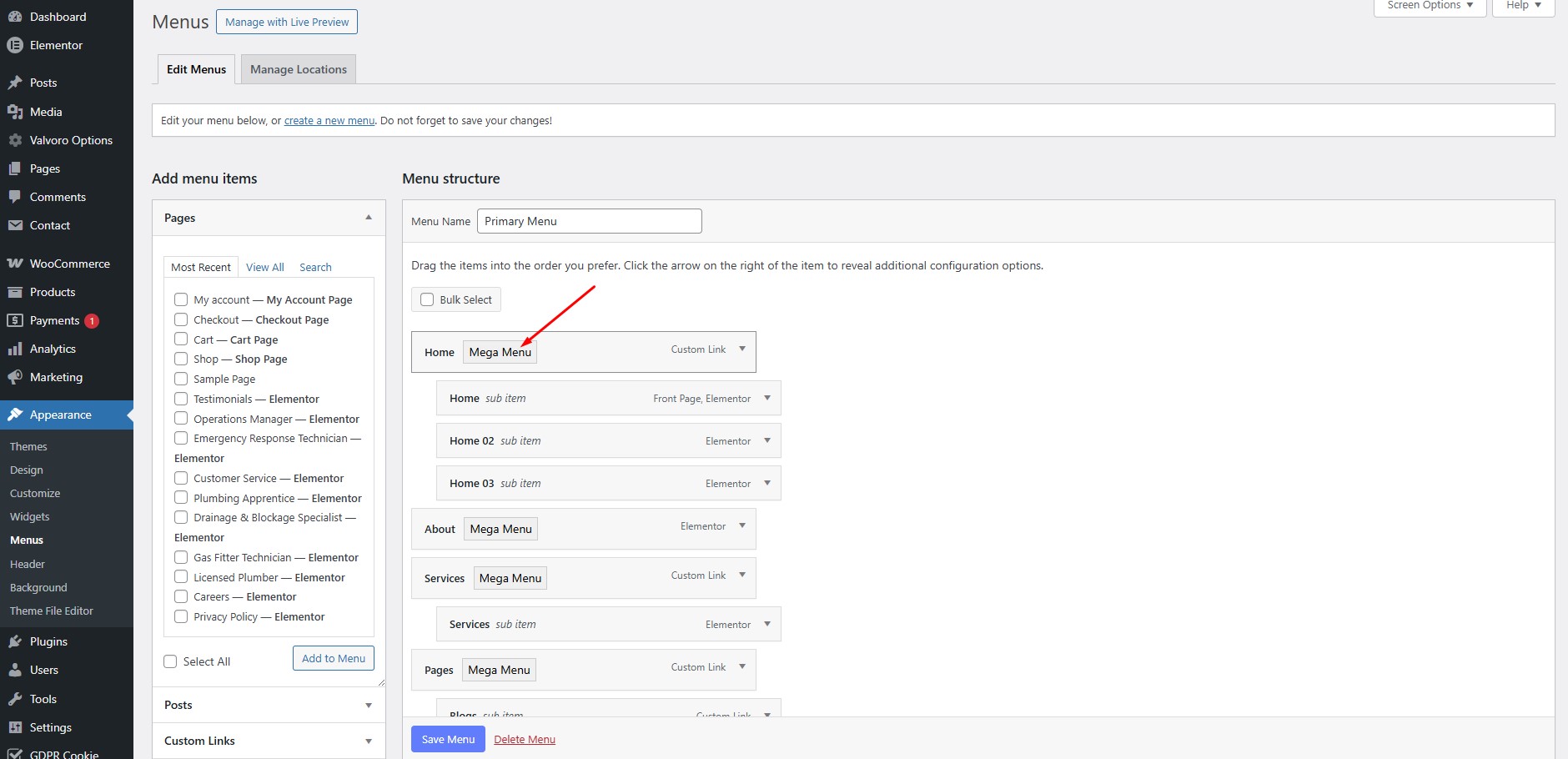Open Mega Menu settings for About item
1568x759 pixels.
coord(500,529)
